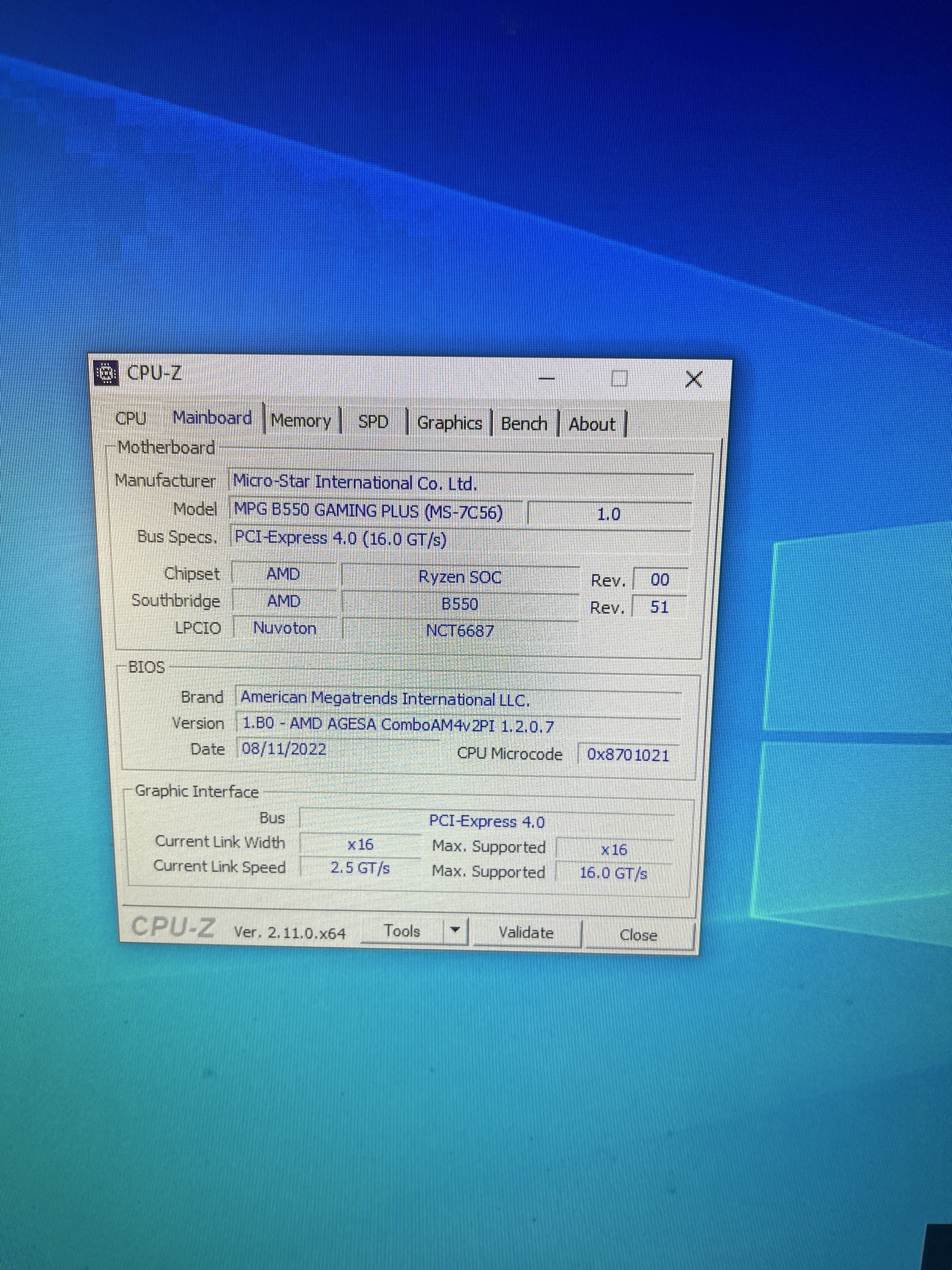Click the LPCIO Nuvoton value

tap(285, 628)
